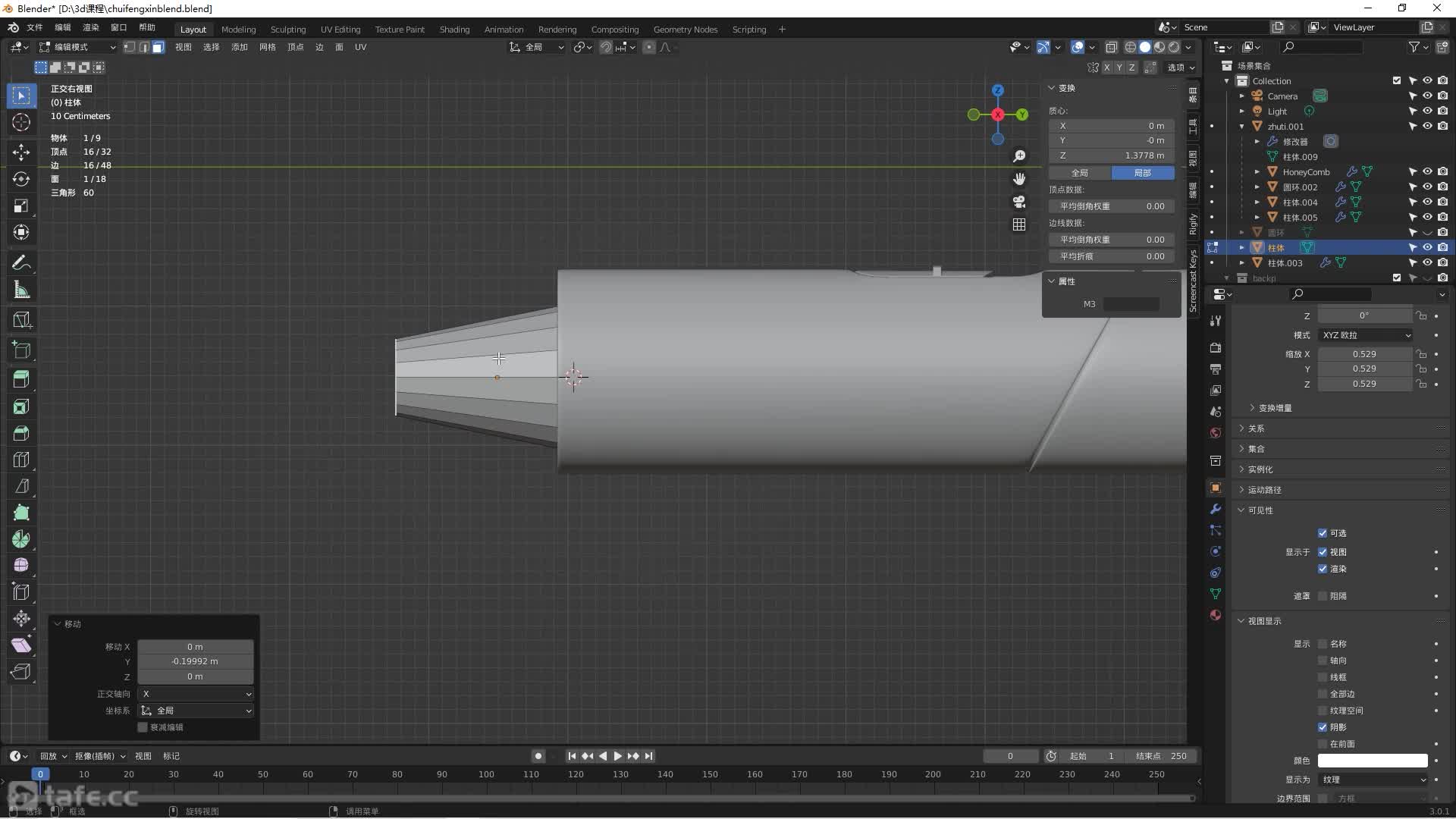
Task: Open the 文件 menu
Action: [x=35, y=27]
